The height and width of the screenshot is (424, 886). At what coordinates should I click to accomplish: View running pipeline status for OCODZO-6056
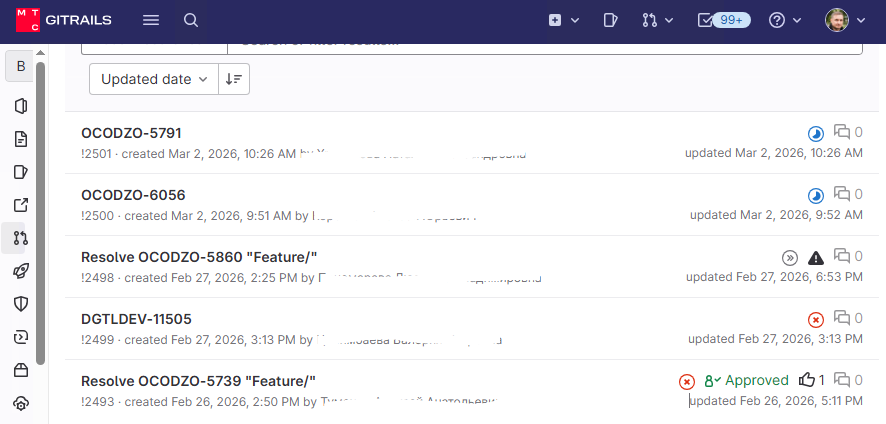(815, 196)
